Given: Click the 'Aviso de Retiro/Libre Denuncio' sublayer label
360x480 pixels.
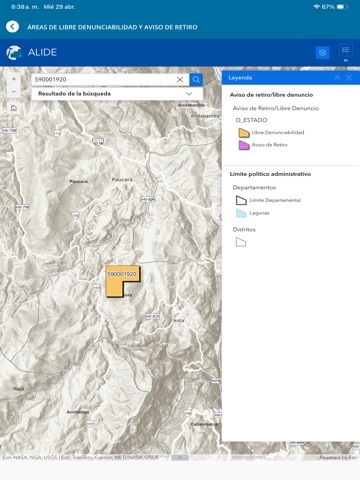Looking at the screenshot, I should pos(276,108).
